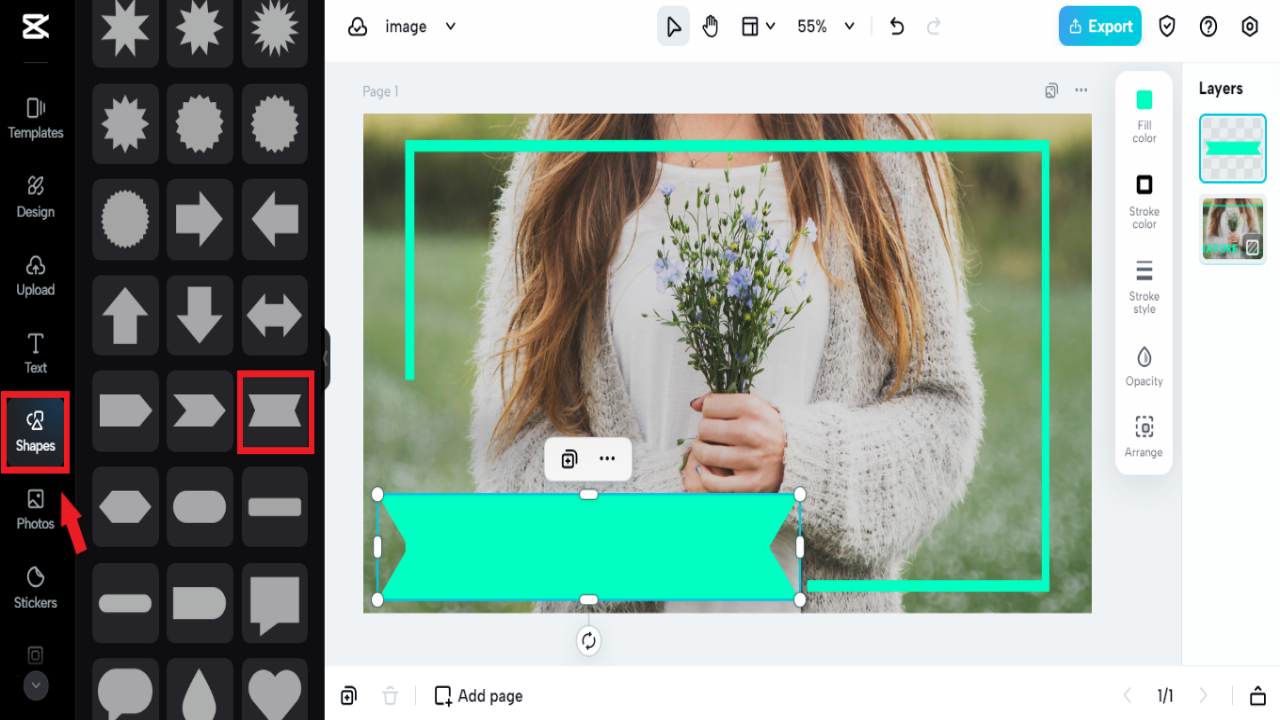Open the Templates panel
The height and width of the screenshot is (720, 1280).
point(35,118)
